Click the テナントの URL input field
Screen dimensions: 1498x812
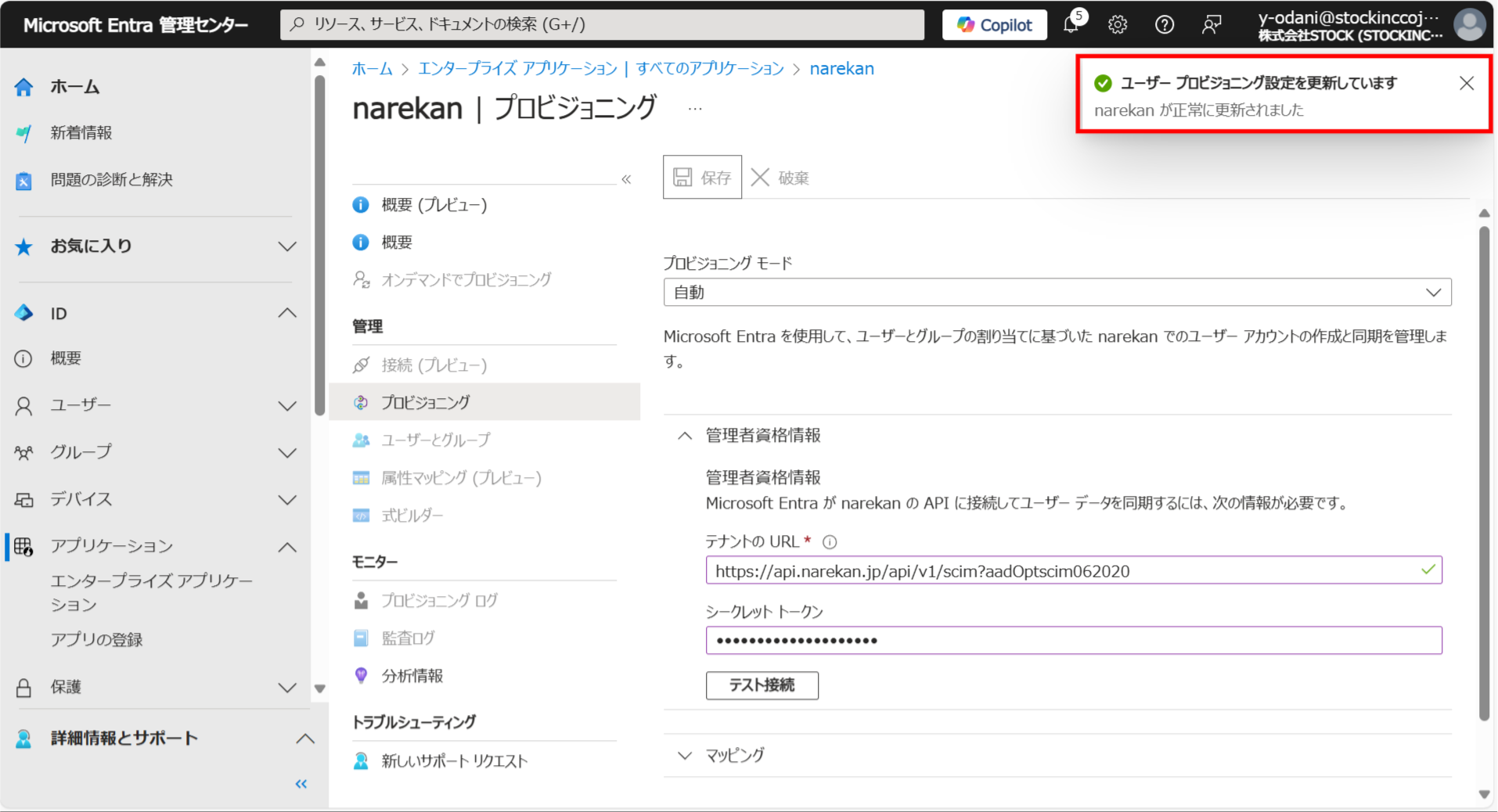pos(1074,571)
